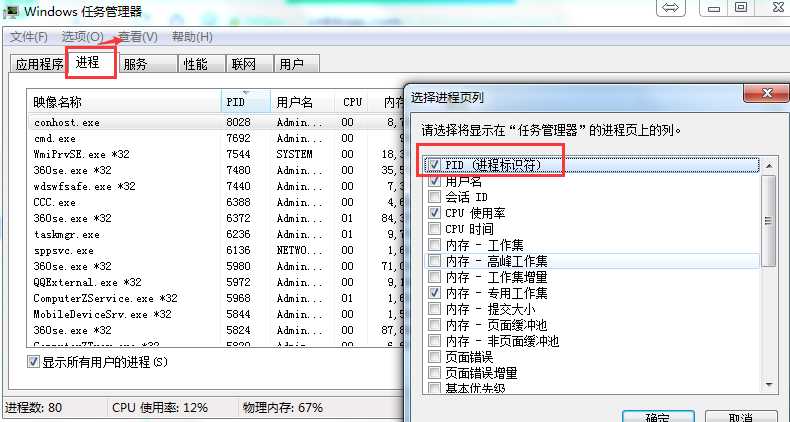790x422 pixels.
Task: Open the 文件(F) menu
Action: point(29,37)
